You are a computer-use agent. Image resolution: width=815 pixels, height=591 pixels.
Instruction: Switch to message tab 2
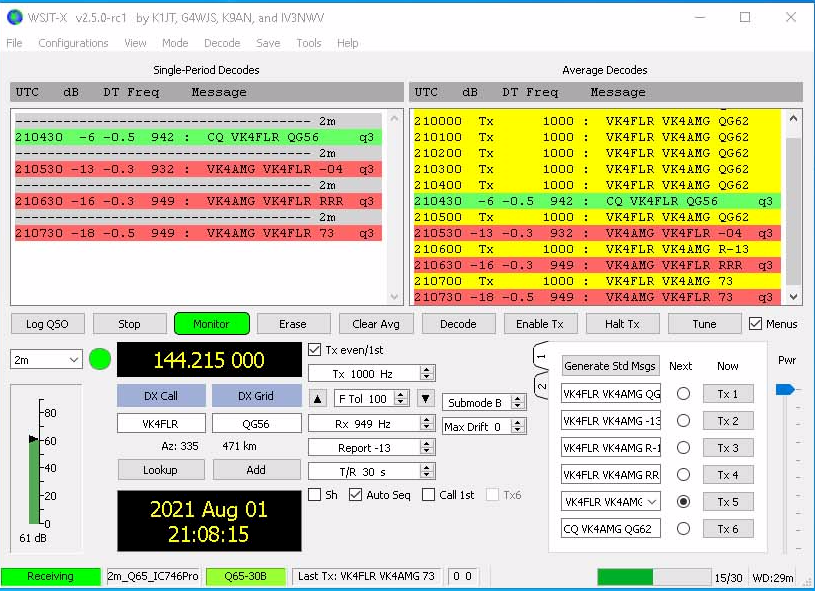click(x=541, y=386)
